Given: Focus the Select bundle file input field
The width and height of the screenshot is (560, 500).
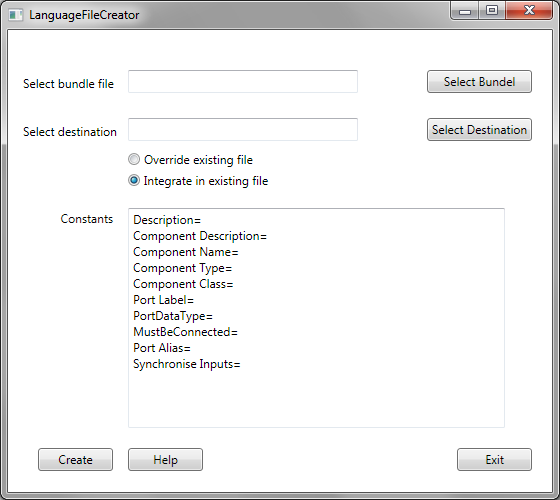Looking at the screenshot, I should (x=243, y=81).
